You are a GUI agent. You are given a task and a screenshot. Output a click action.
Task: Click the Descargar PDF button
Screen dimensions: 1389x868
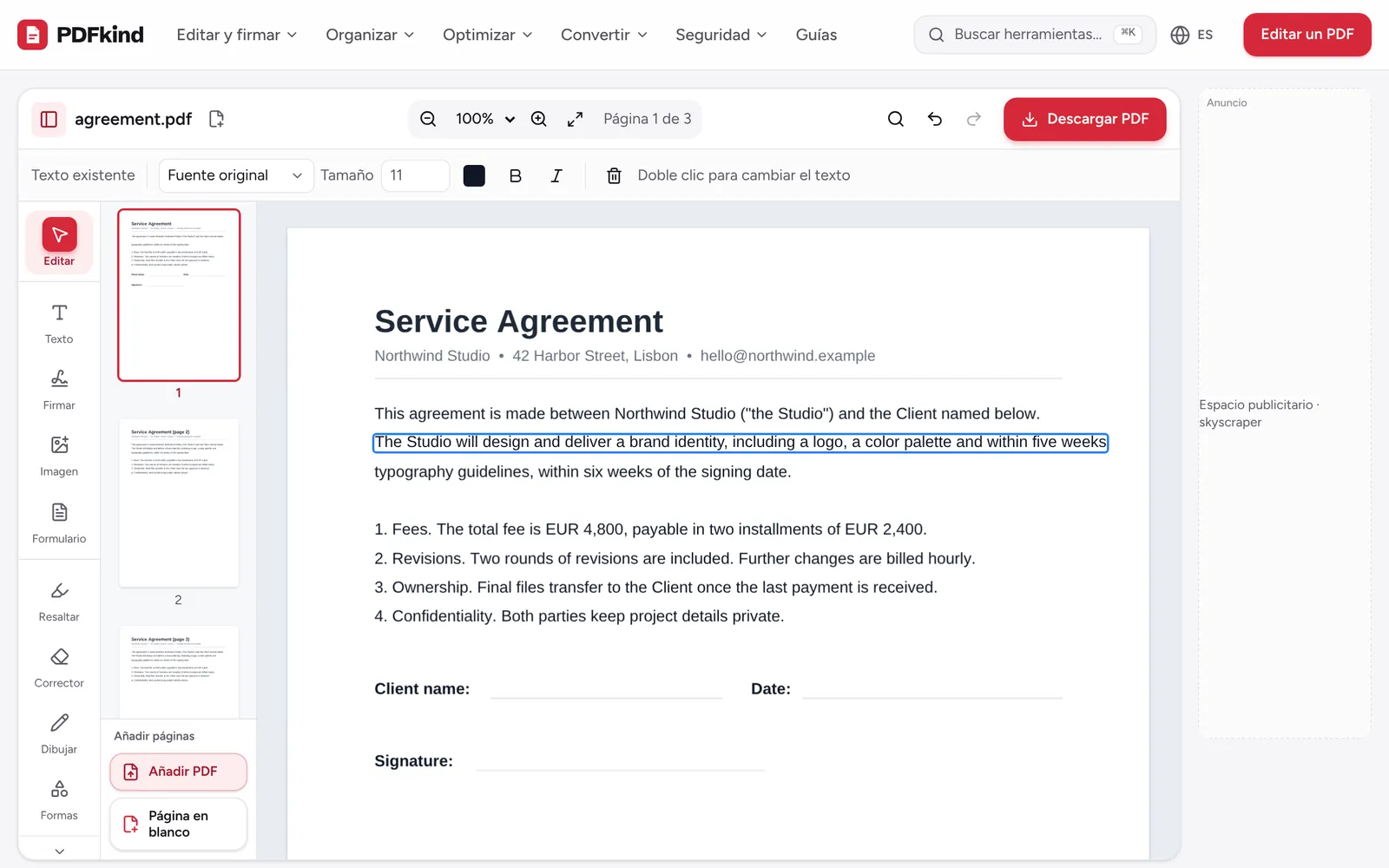[x=1084, y=119]
